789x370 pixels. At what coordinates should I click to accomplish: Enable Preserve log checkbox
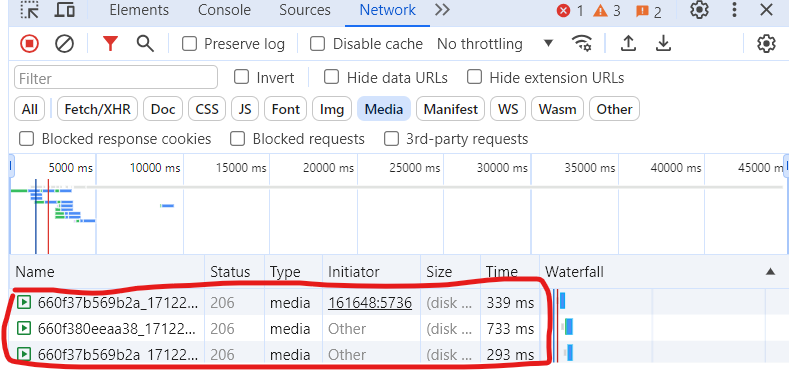tap(189, 44)
